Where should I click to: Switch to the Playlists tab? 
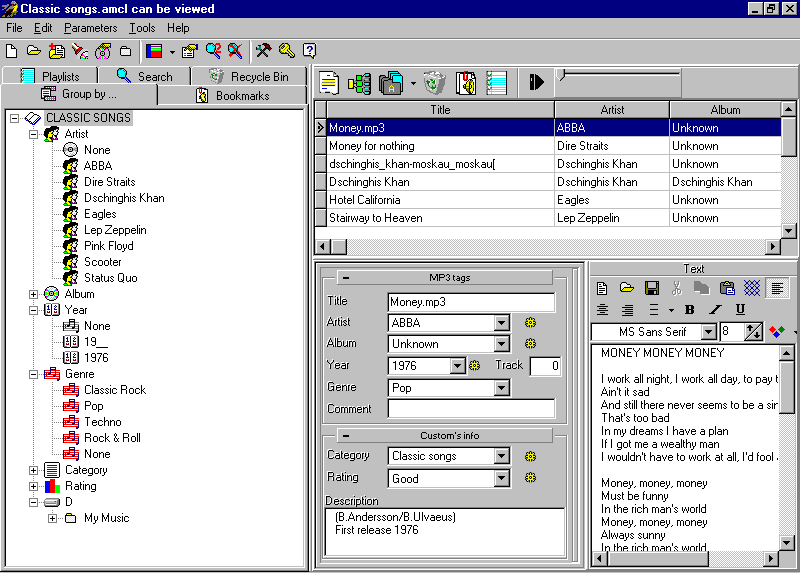50,77
